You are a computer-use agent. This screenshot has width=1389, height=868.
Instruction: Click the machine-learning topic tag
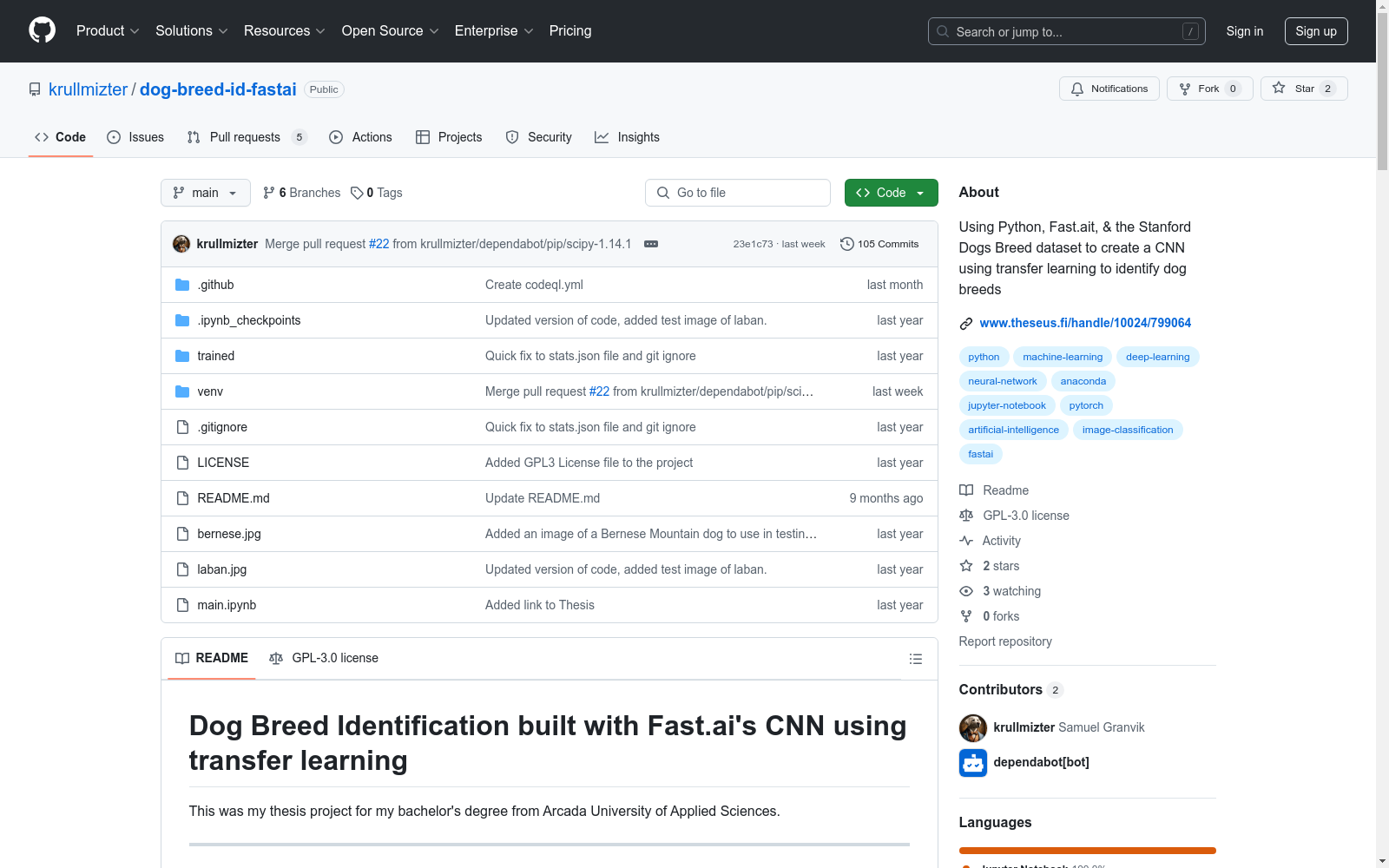click(x=1063, y=357)
